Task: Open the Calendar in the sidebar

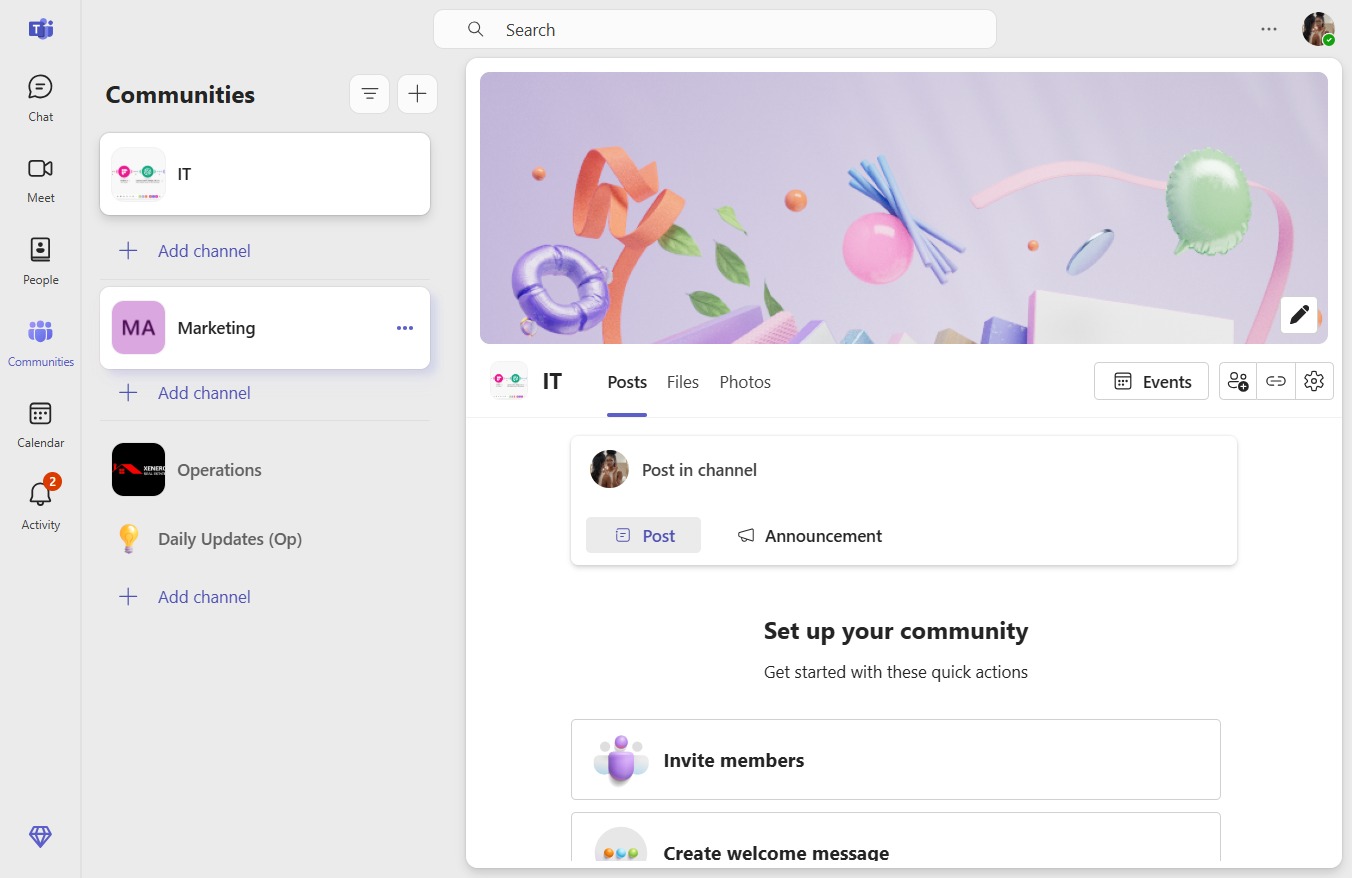Action: 40,425
